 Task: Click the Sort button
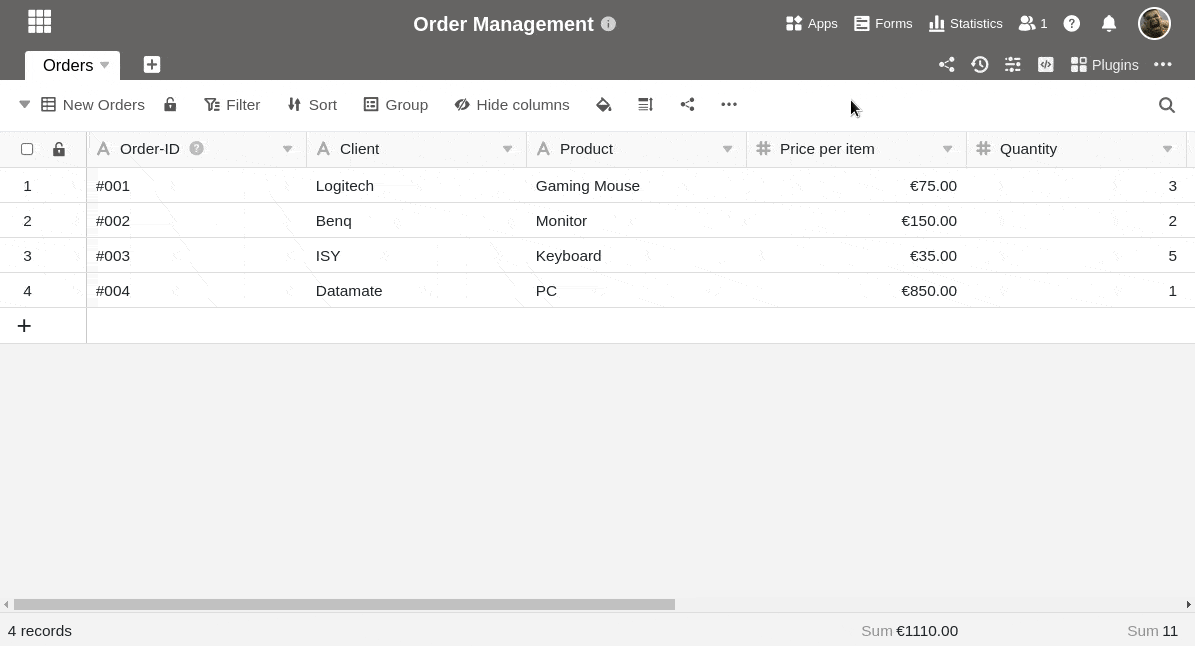(x=312, y=105)
